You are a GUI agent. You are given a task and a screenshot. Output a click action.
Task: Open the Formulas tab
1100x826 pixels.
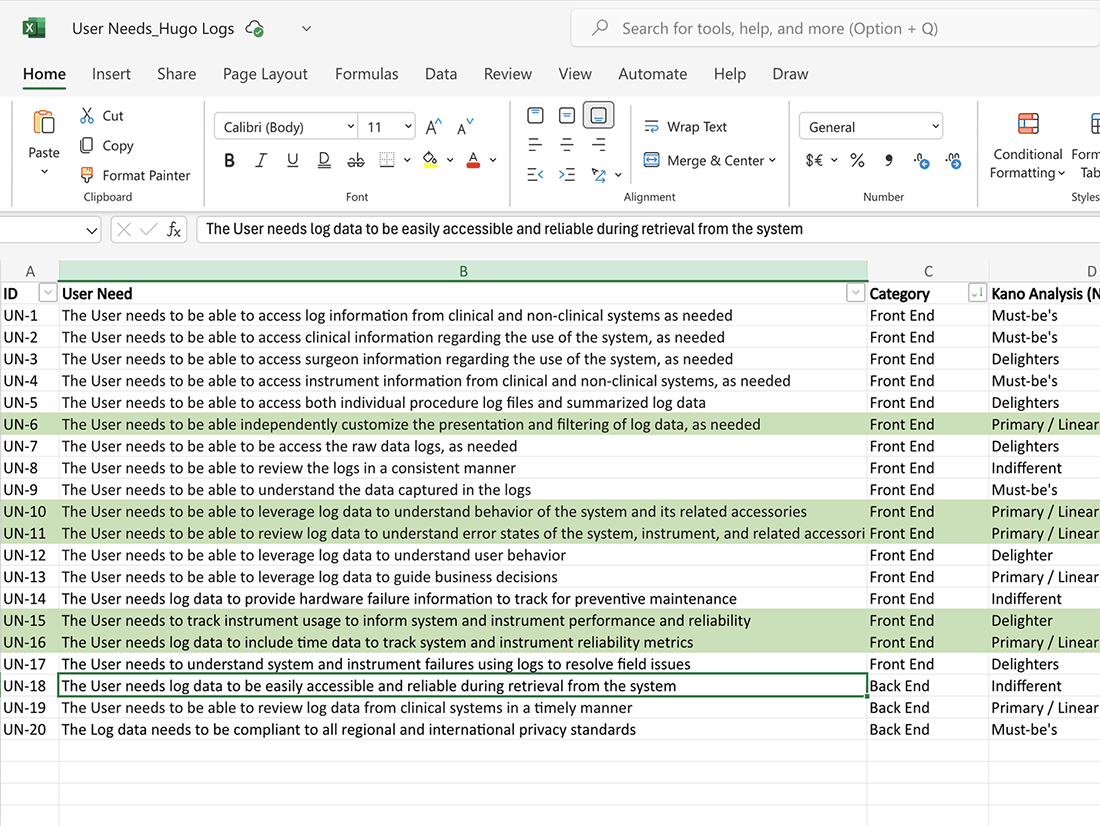click(x=366, y=74)
